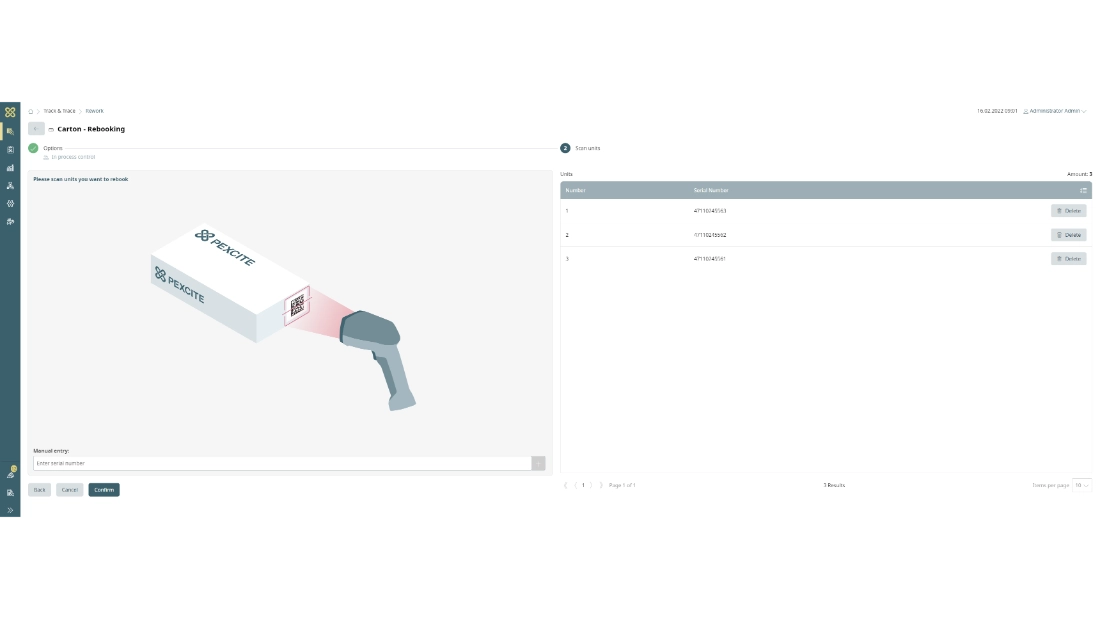The height and width of the screenshot is (619, 1100).
Task: Delete unit 3 using its trash icon
Action: click(1068, 258)
